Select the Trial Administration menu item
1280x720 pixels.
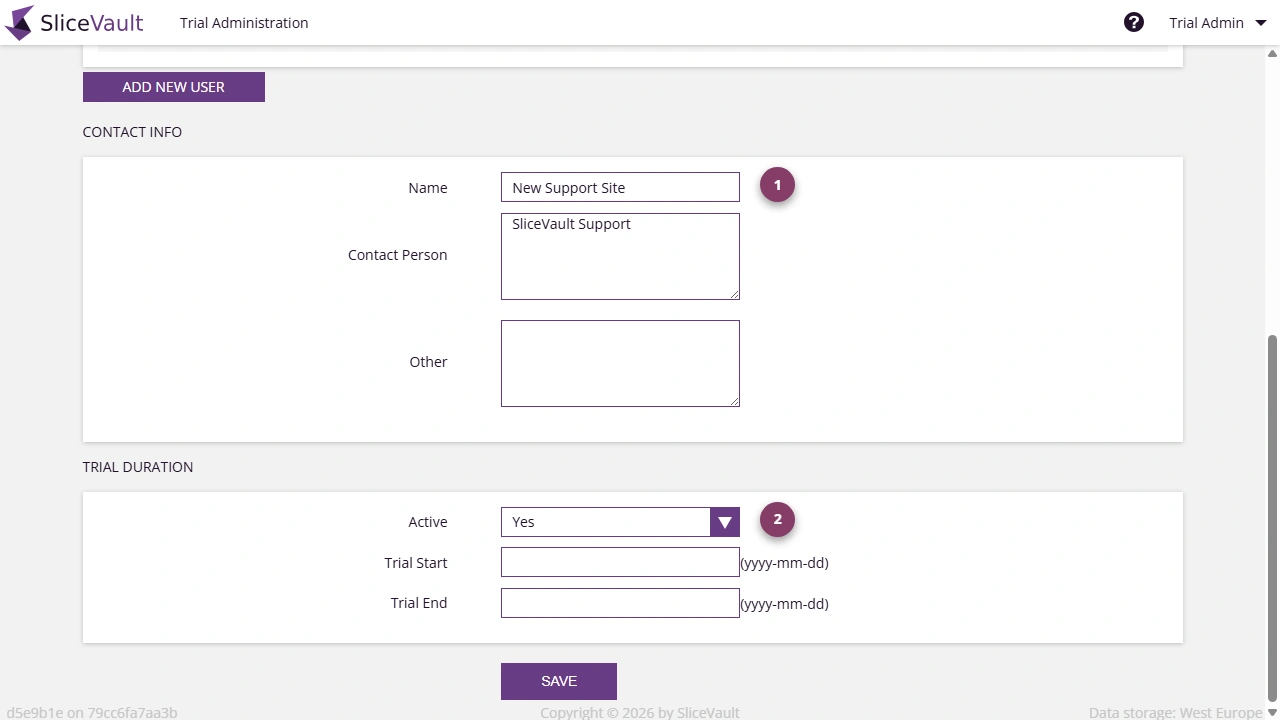click(243, 22)
